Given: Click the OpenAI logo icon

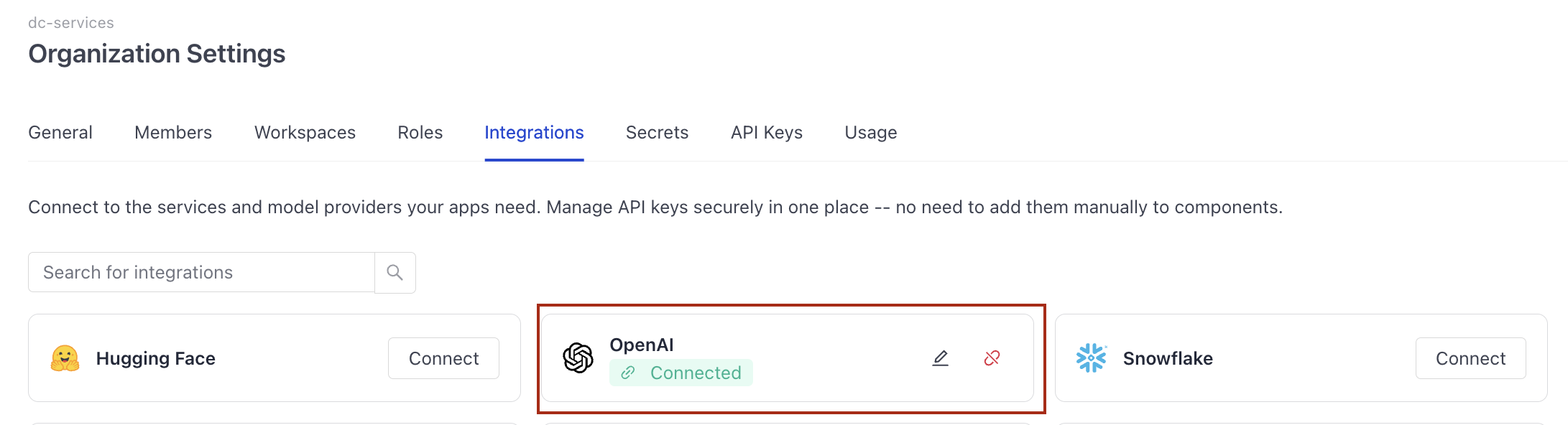Looking at the screenshot, I should 579,358.
